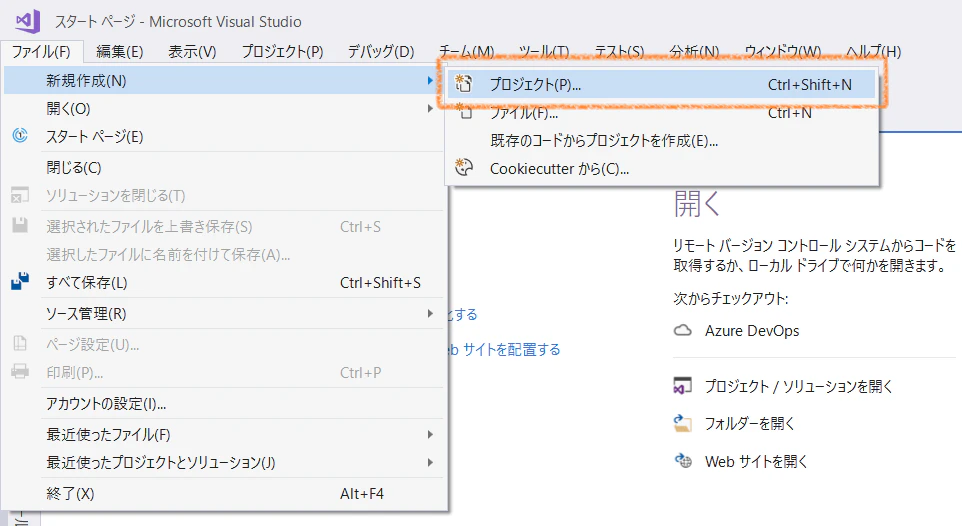Click プロジェクト / ソリューションを開く link
Viewport: 962px width, 526px height.
tap(798, 386)
